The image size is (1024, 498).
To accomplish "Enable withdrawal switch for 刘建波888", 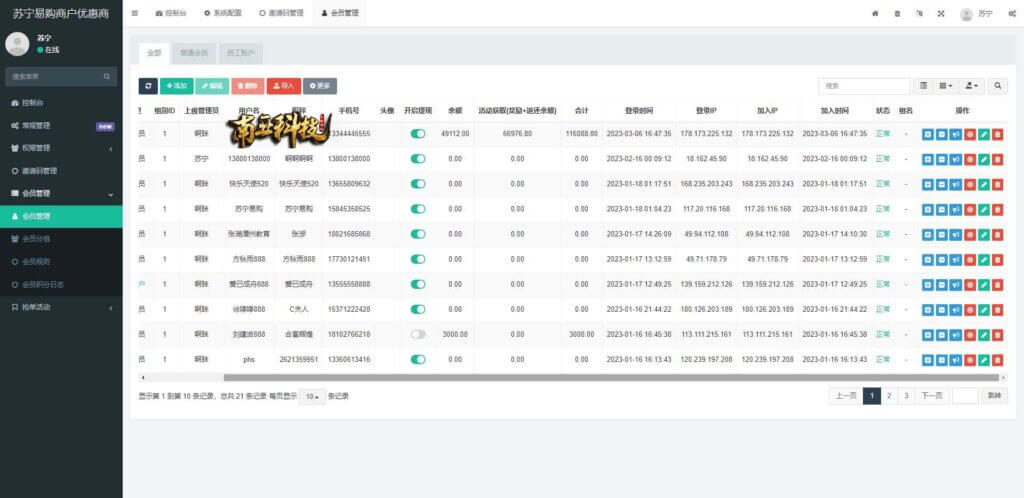I will click(418, 334).
